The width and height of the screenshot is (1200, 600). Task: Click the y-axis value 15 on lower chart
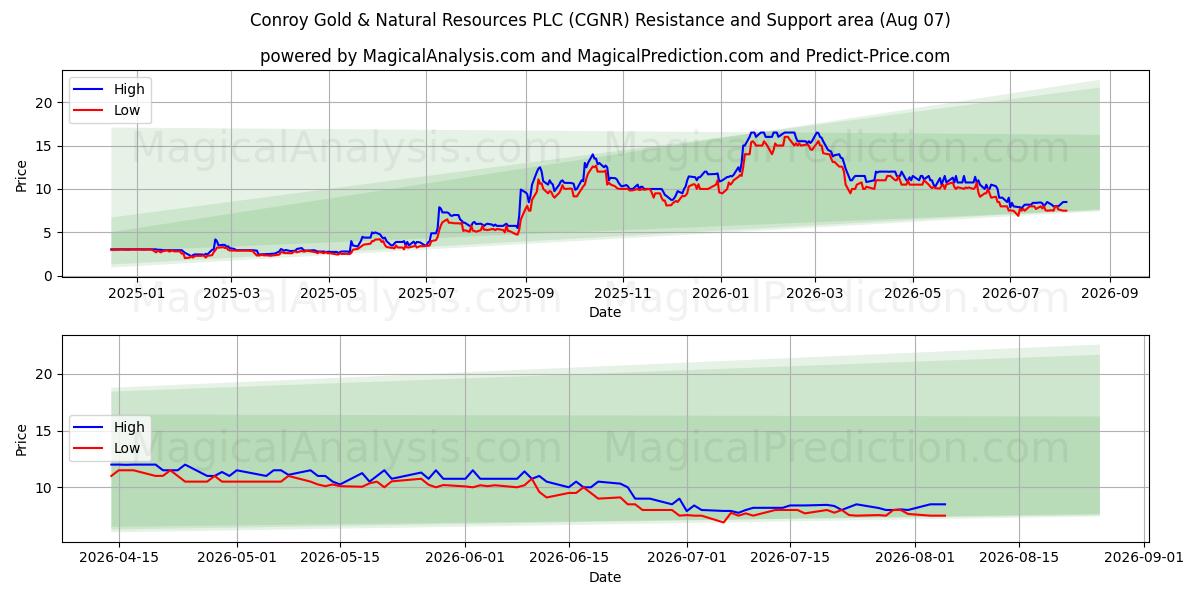43,431
